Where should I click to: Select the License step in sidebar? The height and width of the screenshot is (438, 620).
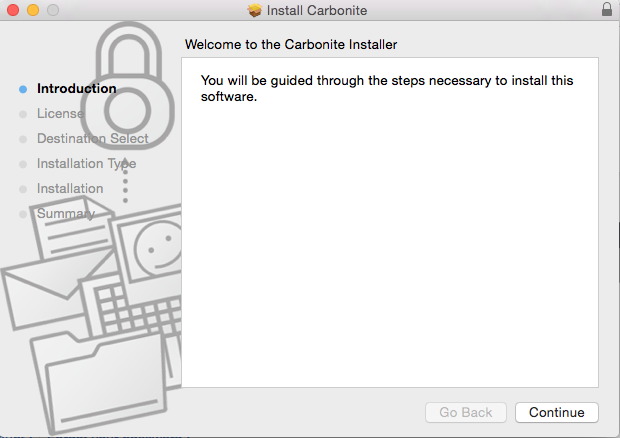60,113
